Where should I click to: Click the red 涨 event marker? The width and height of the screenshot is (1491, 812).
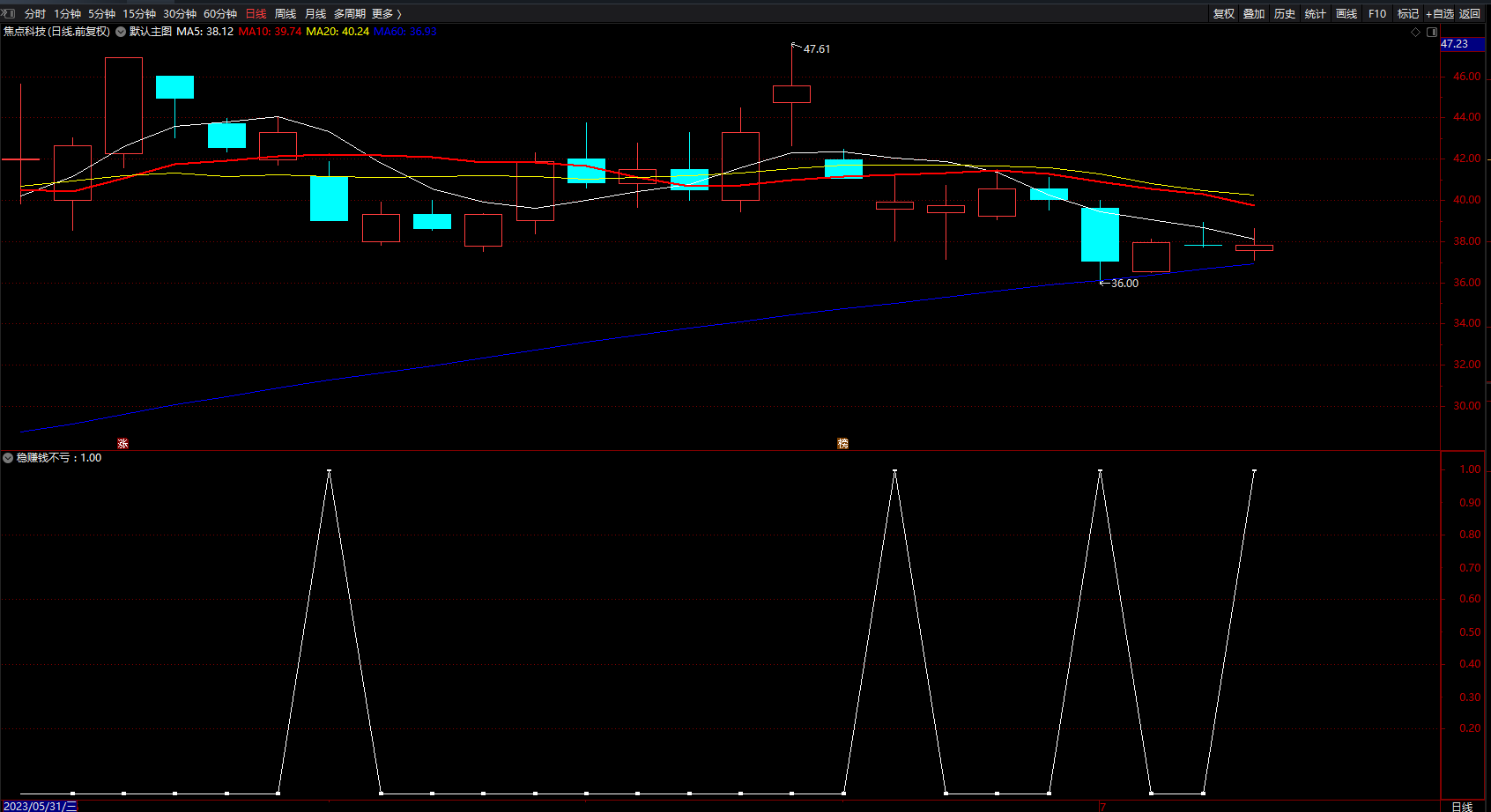[123, 443]
